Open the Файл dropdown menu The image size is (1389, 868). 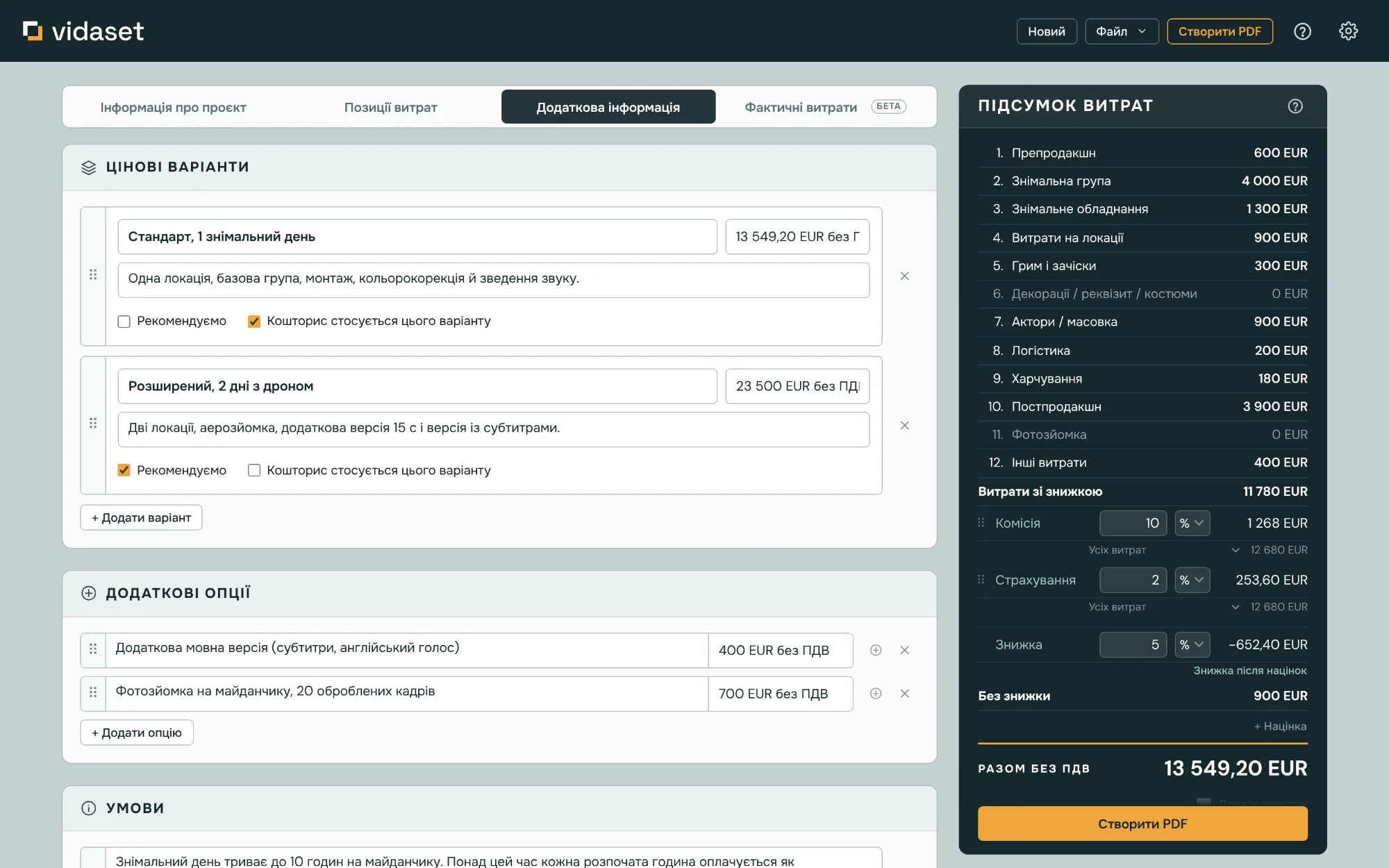click(1122, 31)
